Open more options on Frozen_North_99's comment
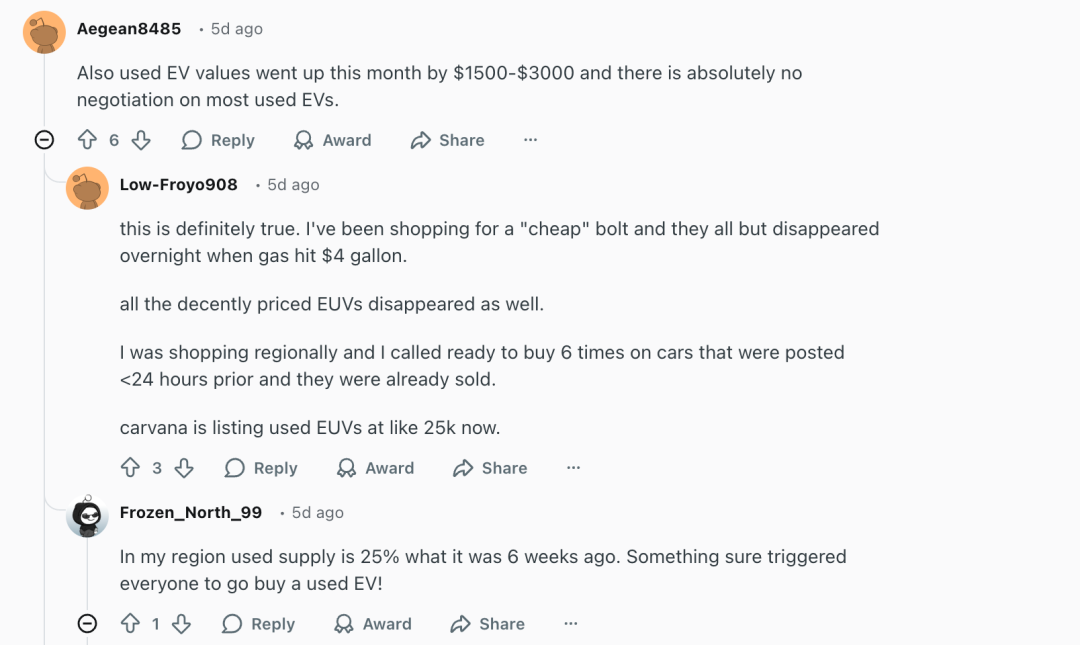 pyautogui.click(x=570, y=624)
